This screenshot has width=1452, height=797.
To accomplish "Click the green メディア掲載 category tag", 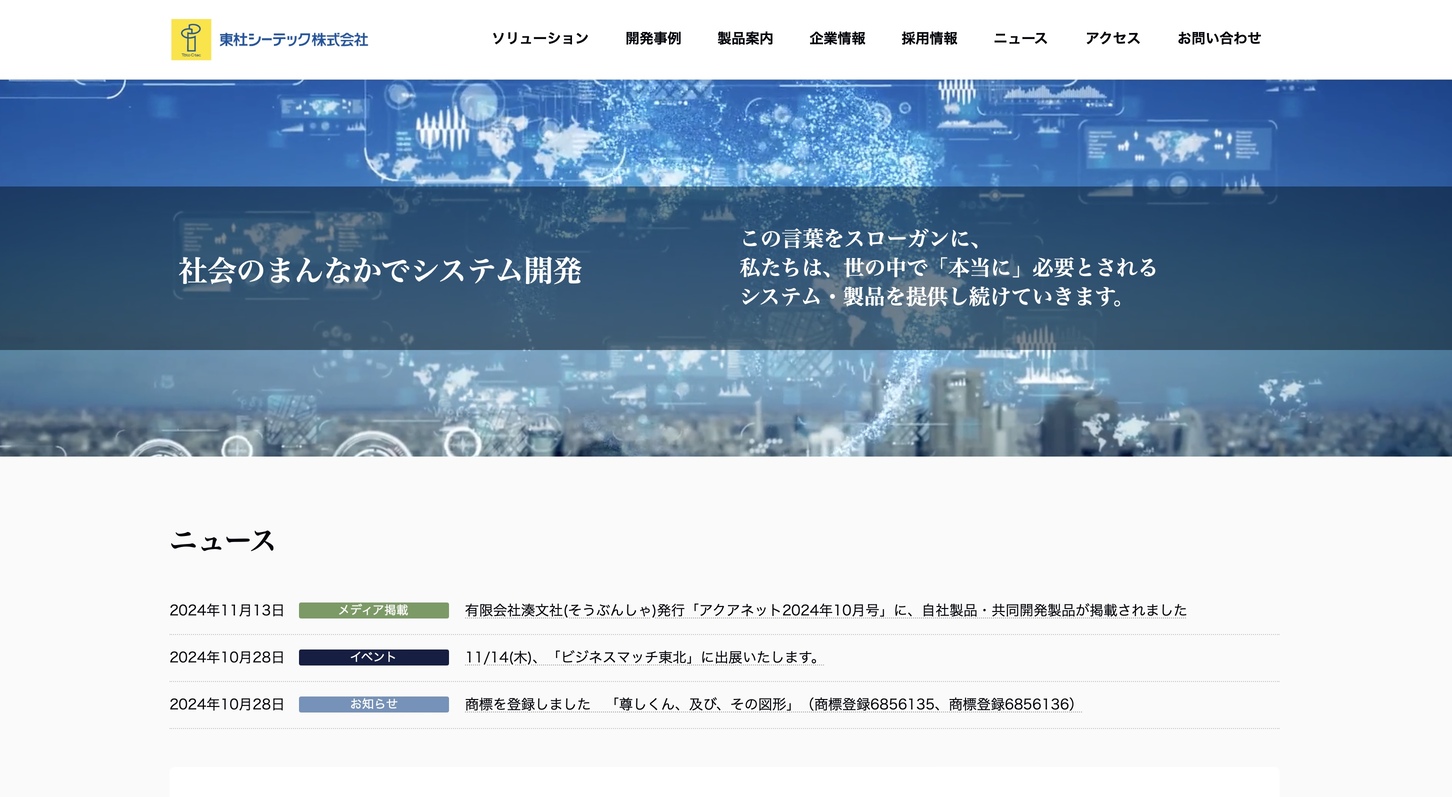I will 374,610.
